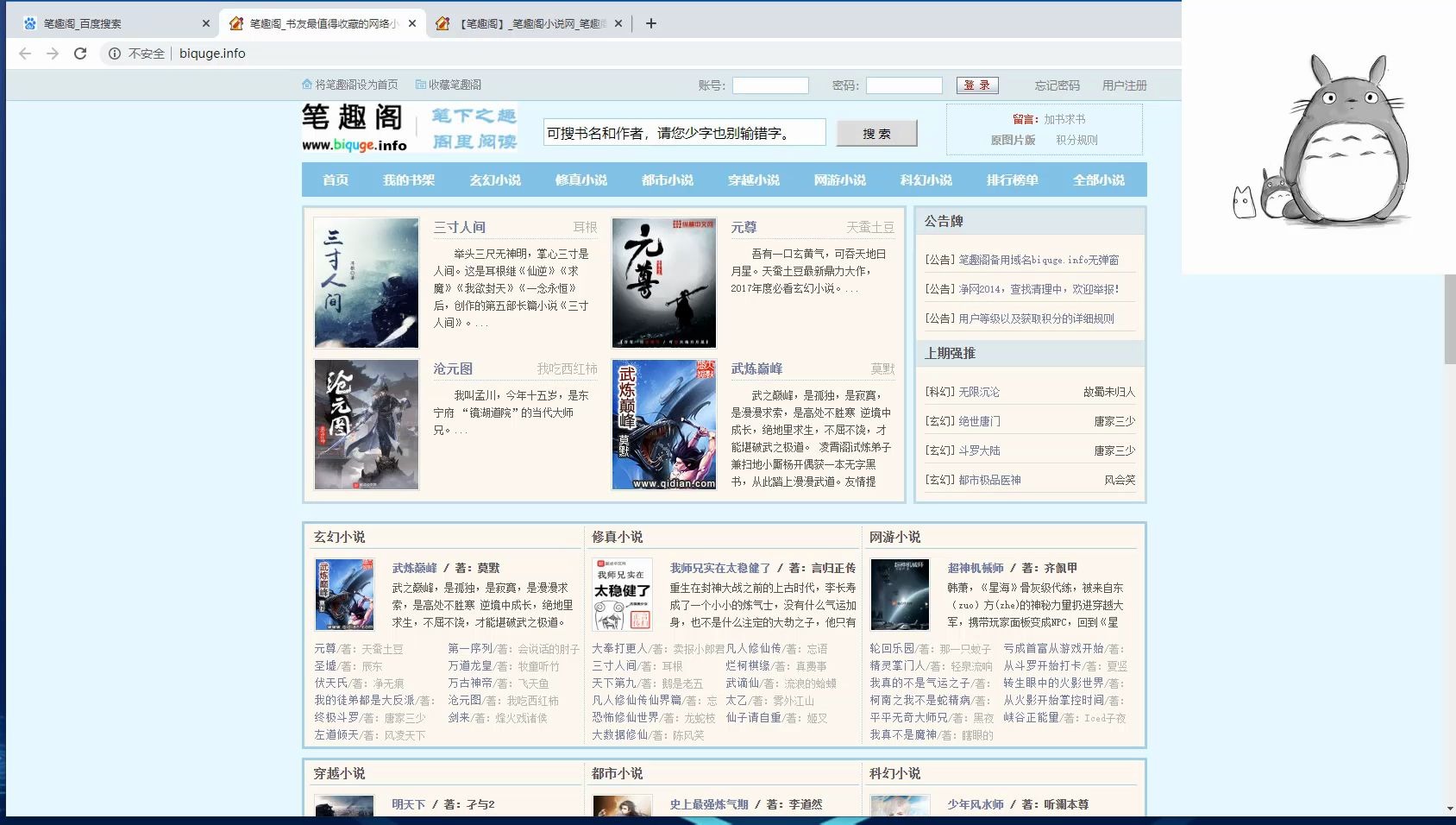1456x825 pixels.
Task: Click the page refresh icon
Action: point(80,54)
